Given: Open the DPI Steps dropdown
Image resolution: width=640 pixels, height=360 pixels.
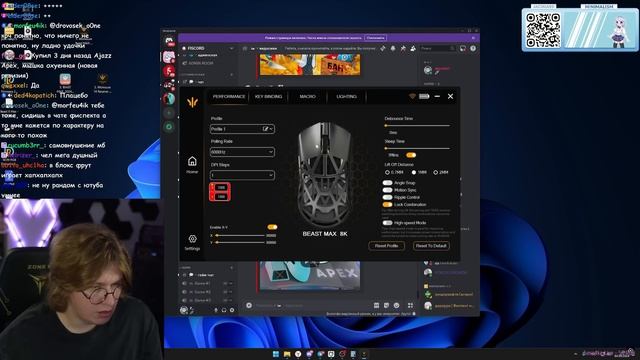Looking at the screenshot, I should 242,175.
